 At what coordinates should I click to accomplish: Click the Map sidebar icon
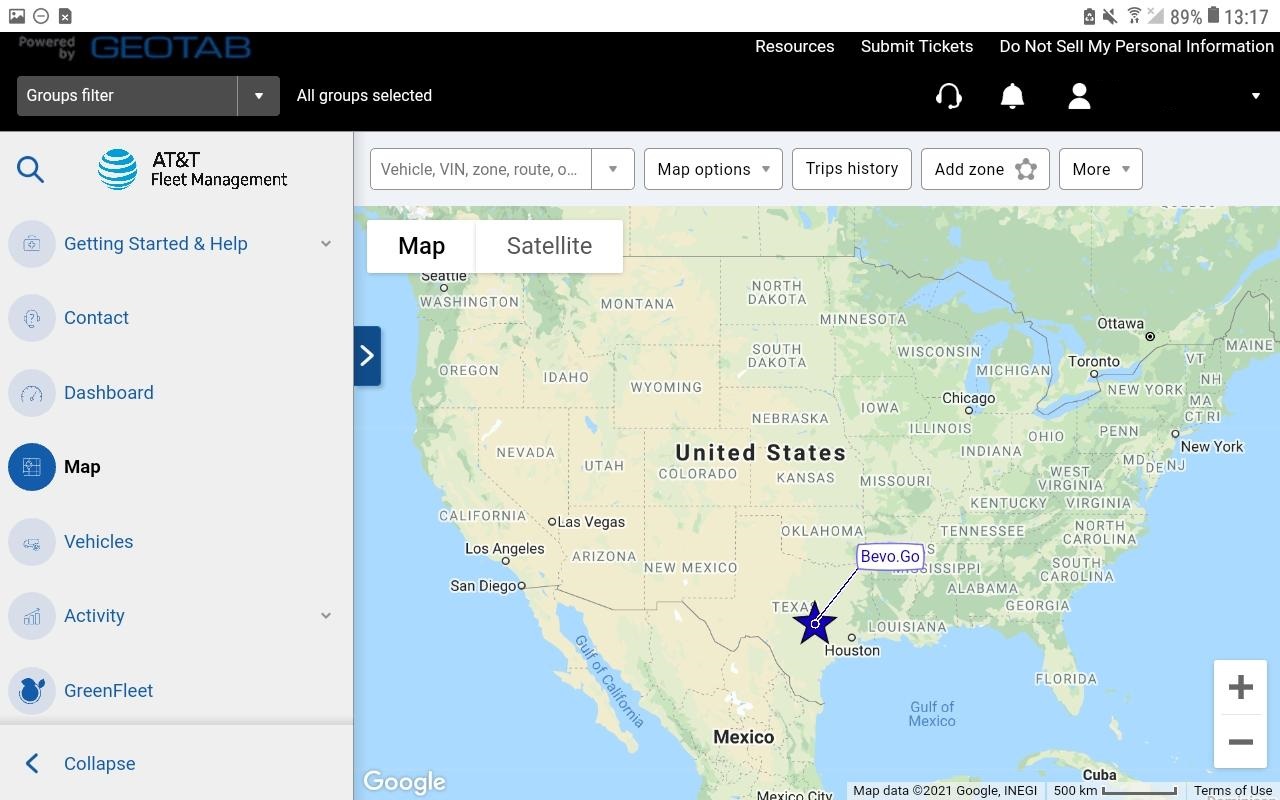32,467
